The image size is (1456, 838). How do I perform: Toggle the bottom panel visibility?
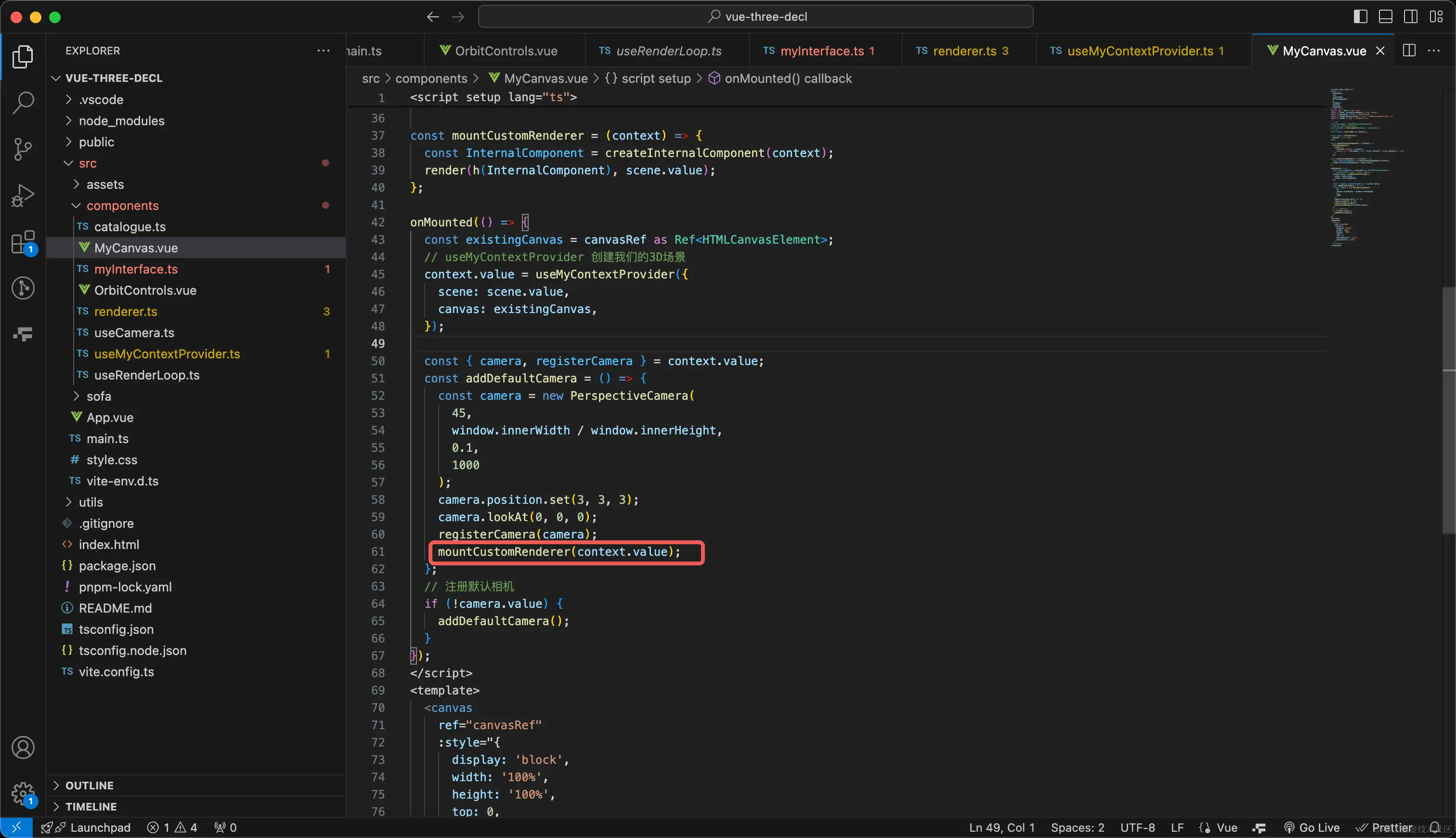[1385, 17]
